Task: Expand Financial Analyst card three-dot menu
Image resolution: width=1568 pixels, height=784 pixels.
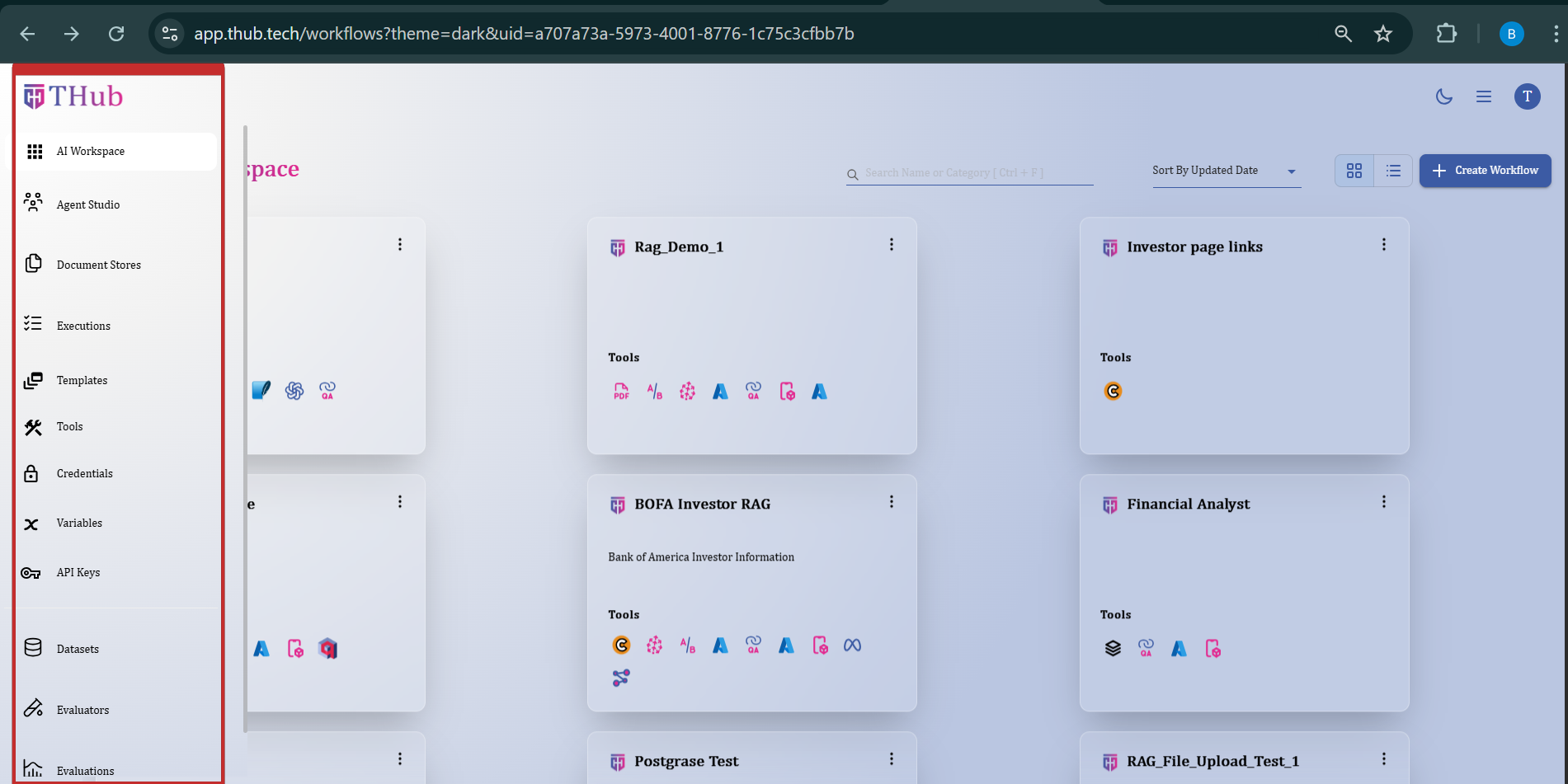Action: coord(1383,502)
